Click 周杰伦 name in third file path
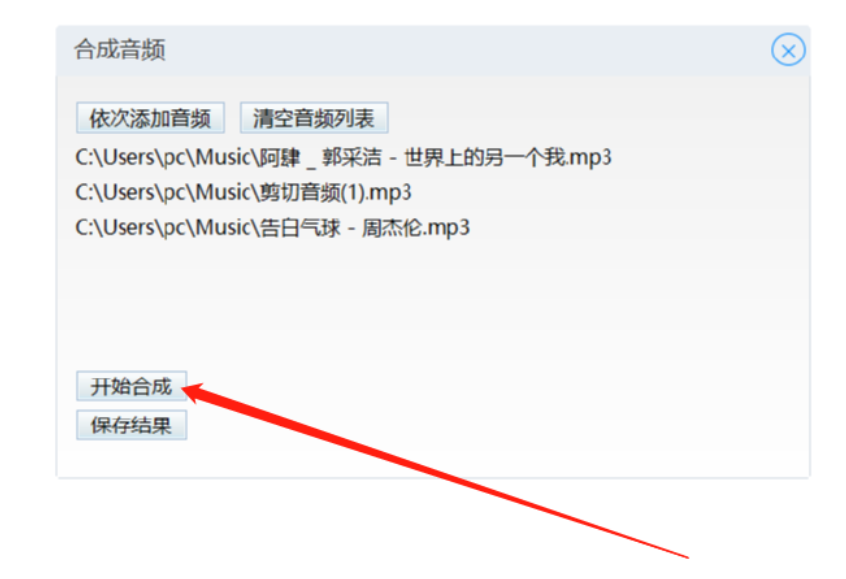This screenshot has height=579, width=846. (391, 228)
